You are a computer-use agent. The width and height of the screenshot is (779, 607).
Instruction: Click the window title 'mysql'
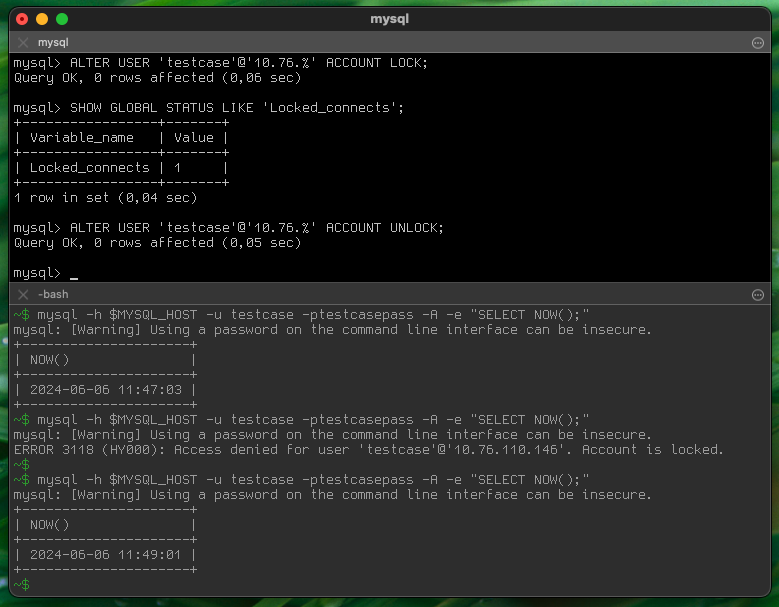[x=390, y=19]
